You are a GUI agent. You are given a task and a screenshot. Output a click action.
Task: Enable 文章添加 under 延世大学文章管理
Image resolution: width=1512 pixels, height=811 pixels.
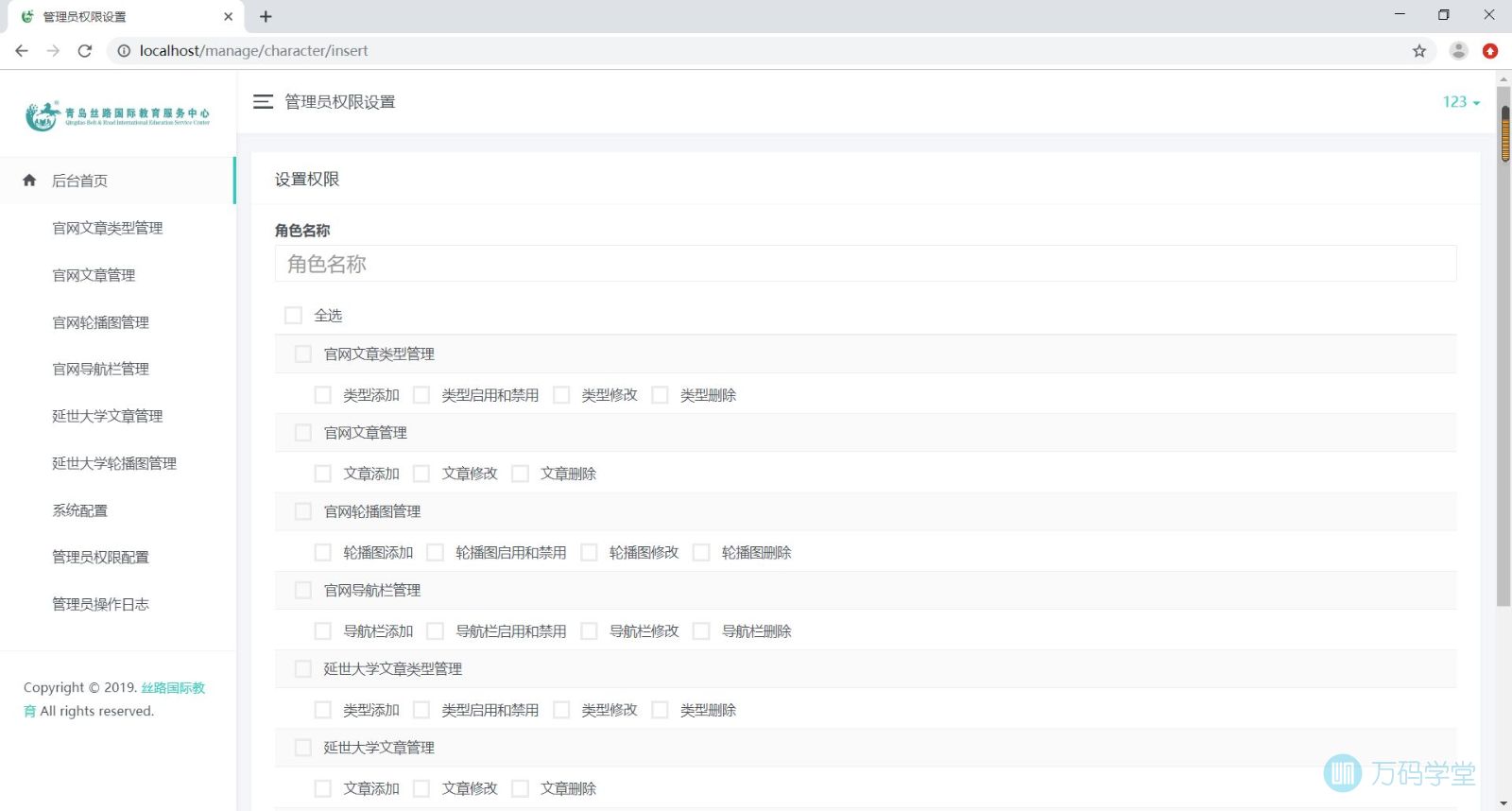pos(323,788)
